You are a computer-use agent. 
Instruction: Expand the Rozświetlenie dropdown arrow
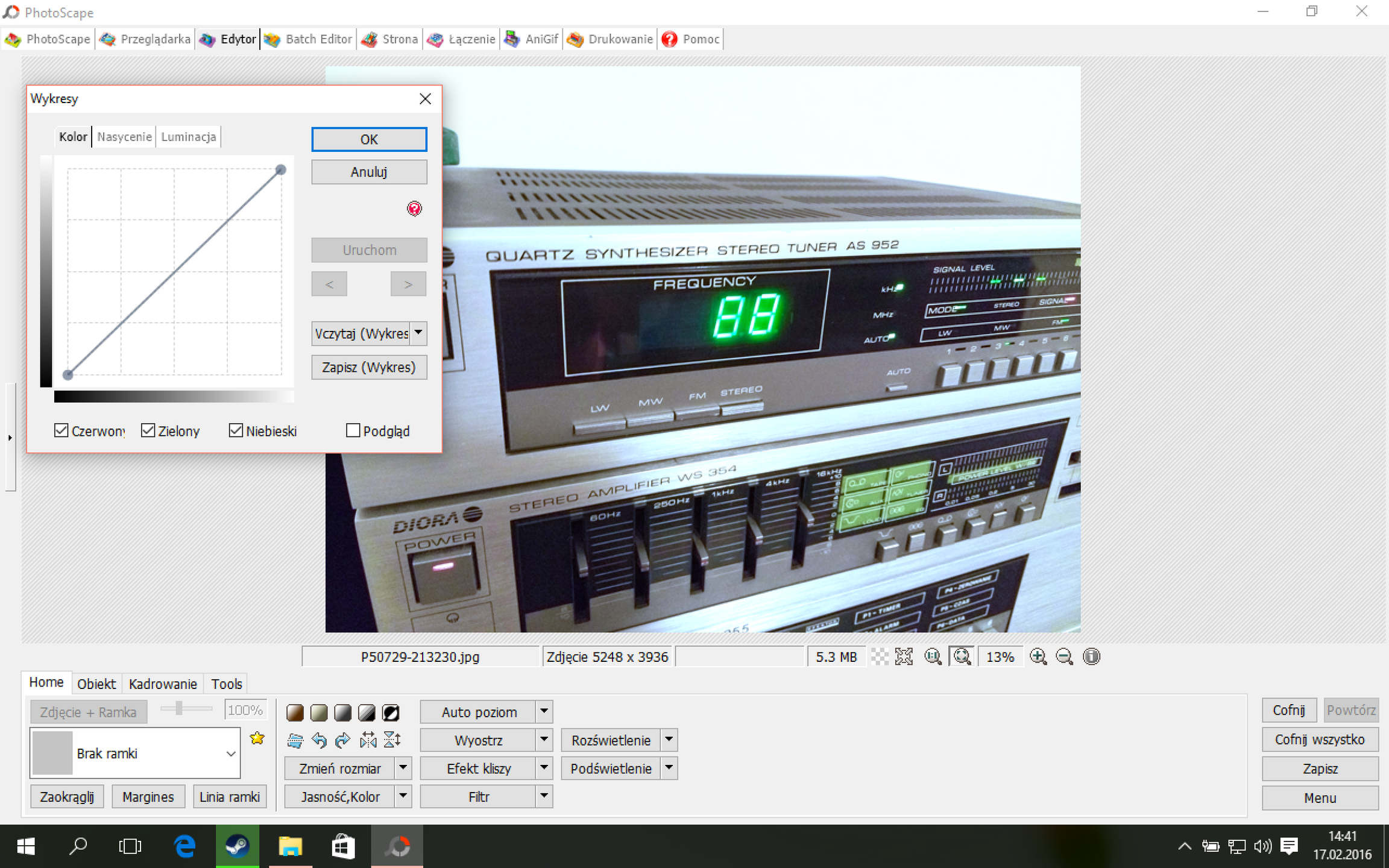669,740
